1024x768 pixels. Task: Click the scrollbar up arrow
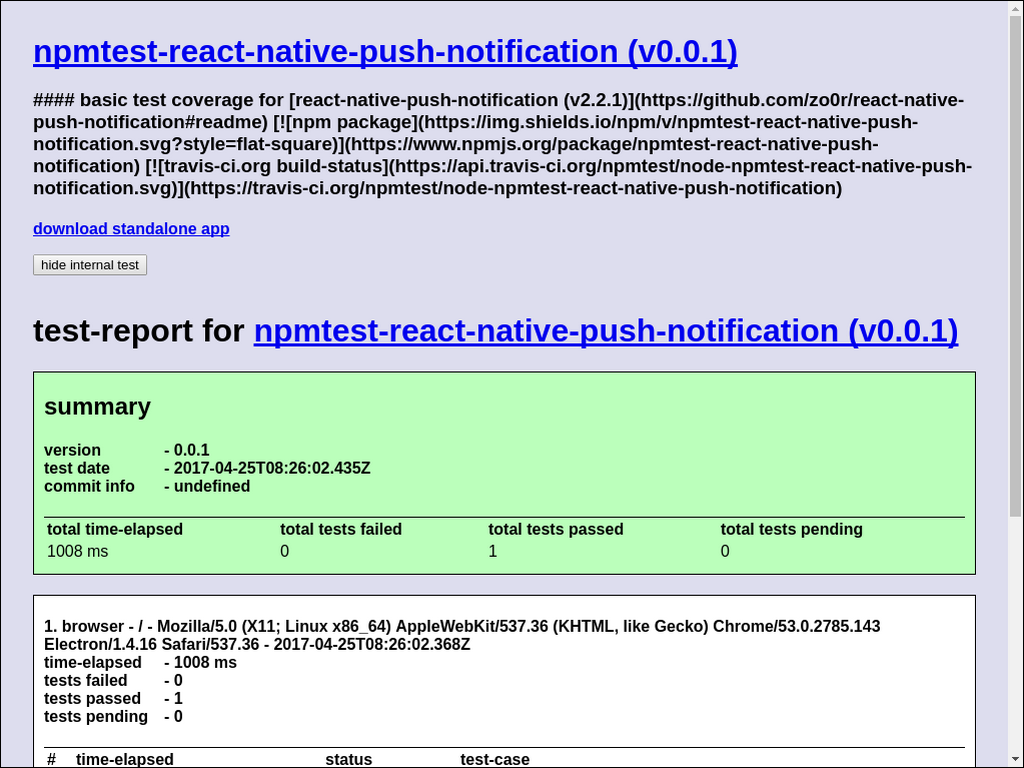(1015, 8)
